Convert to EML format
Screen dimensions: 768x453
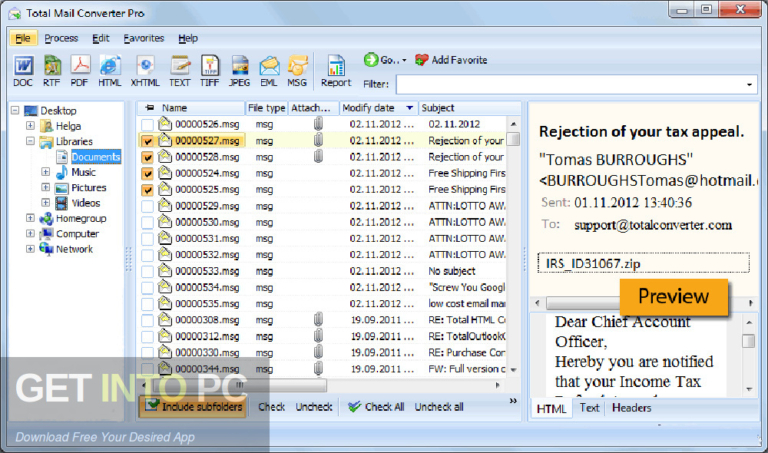point(269,71)
